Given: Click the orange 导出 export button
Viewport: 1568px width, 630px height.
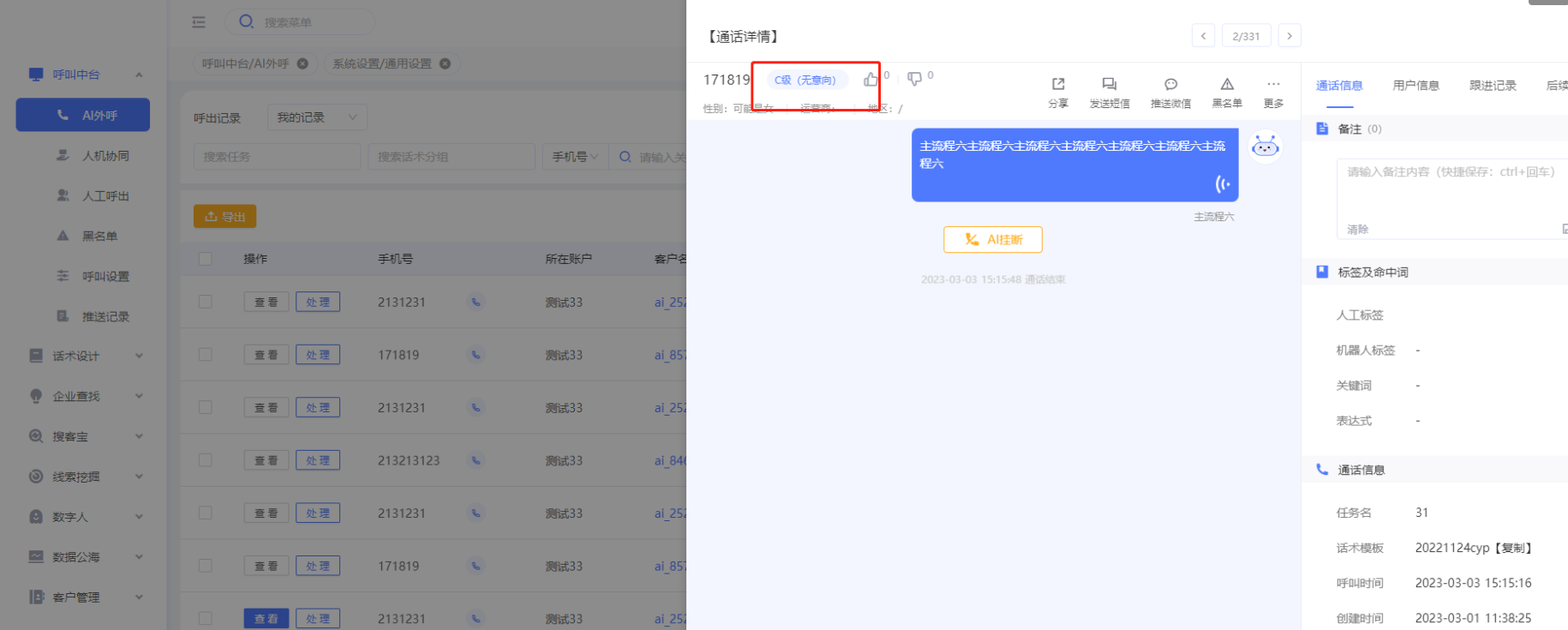Looking at the screenshot, I should [224, 217].
